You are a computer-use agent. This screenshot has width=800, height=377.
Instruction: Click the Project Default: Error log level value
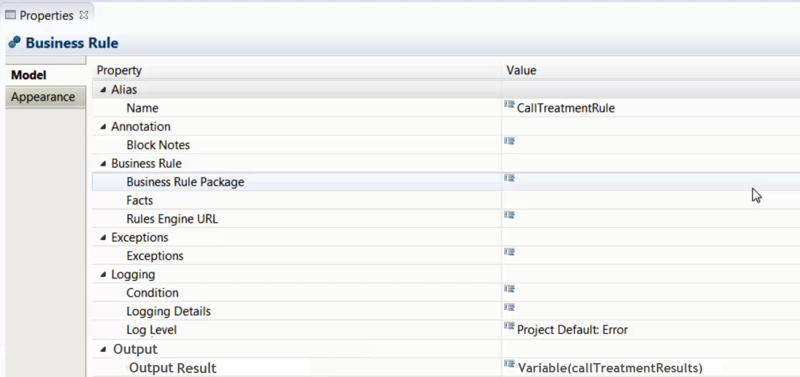[572, 330]
